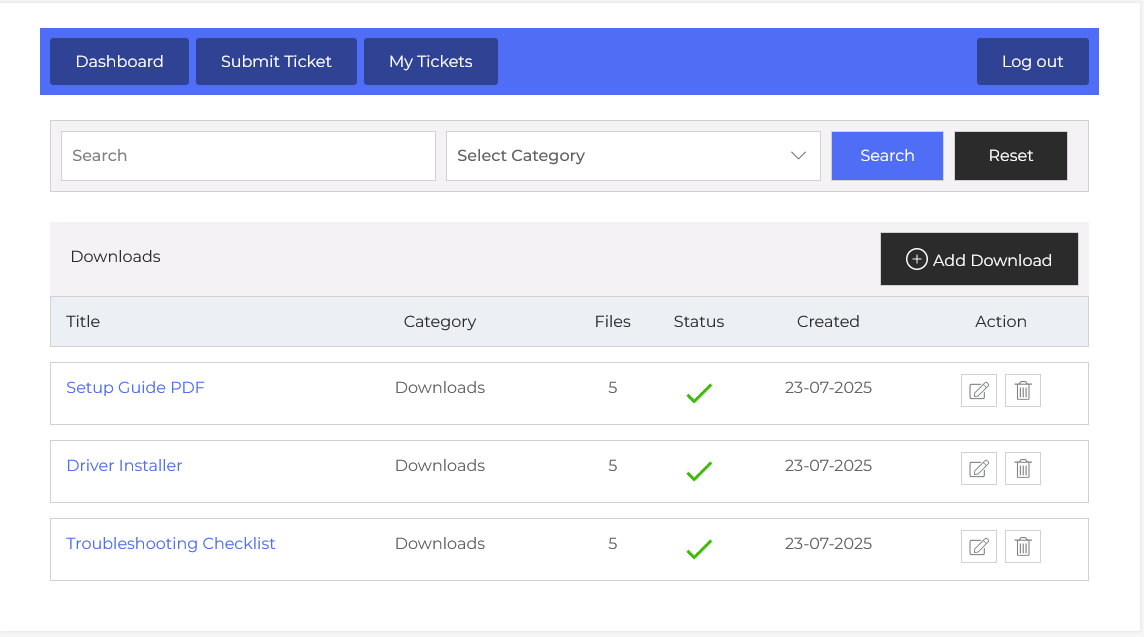Screen dimensions: 1144x637
Task: Open the Setup Guide PDF link
Action: coord(135,388)
